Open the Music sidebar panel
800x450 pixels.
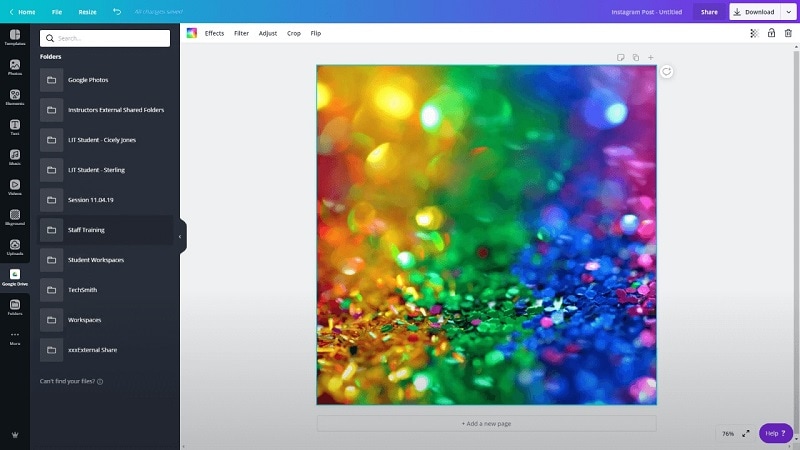coord(15,157)
